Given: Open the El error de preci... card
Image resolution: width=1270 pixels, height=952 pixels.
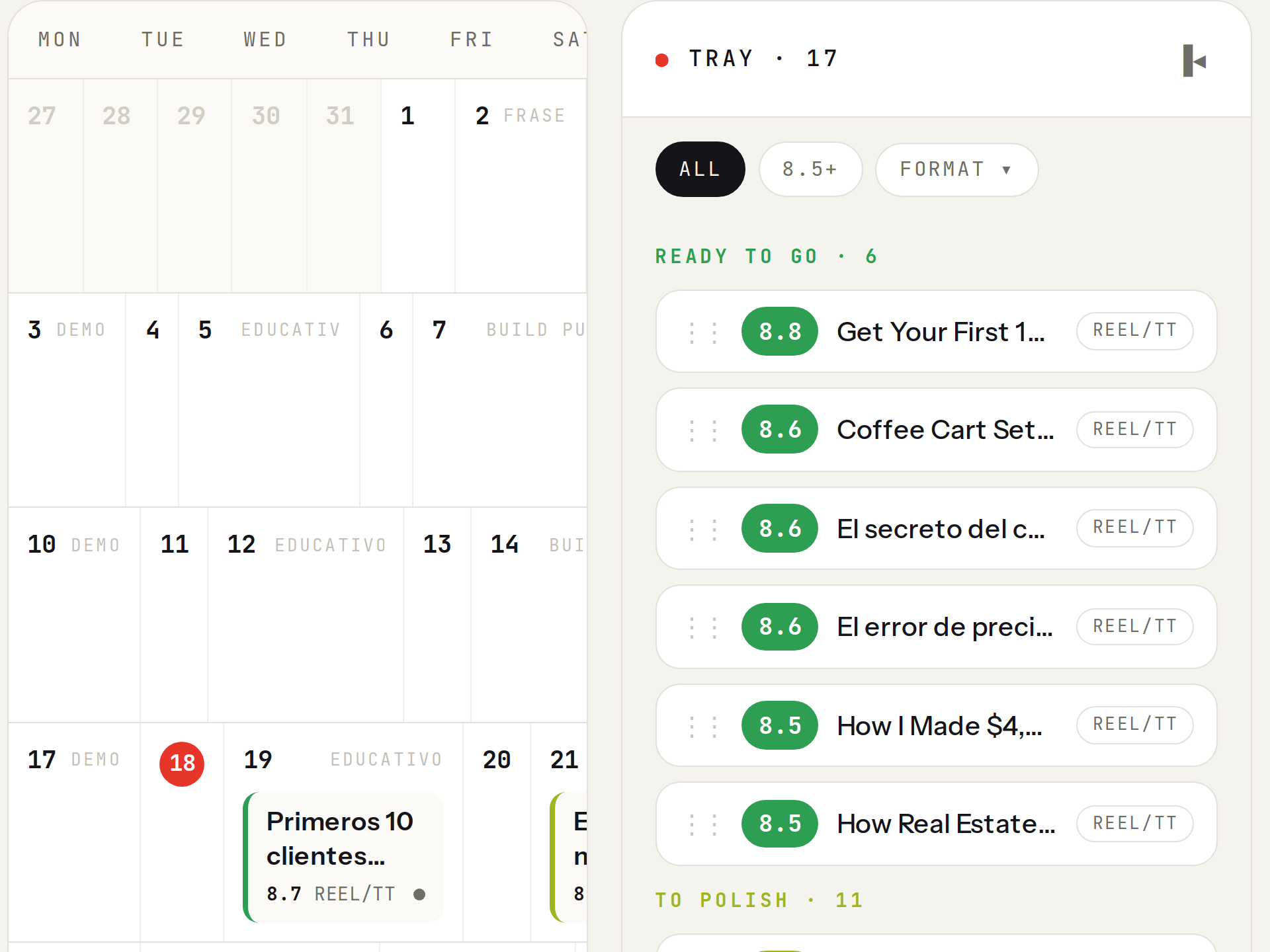Looking at the screenshot, I should point(936,627).
